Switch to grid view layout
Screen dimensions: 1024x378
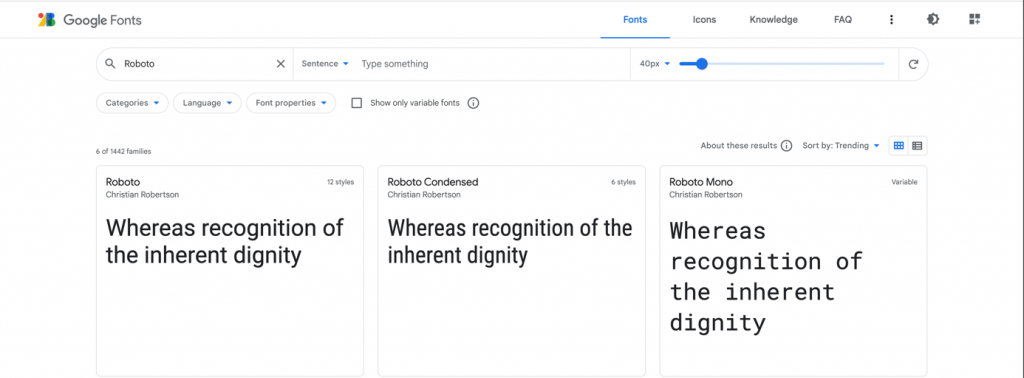pos(899,146)
